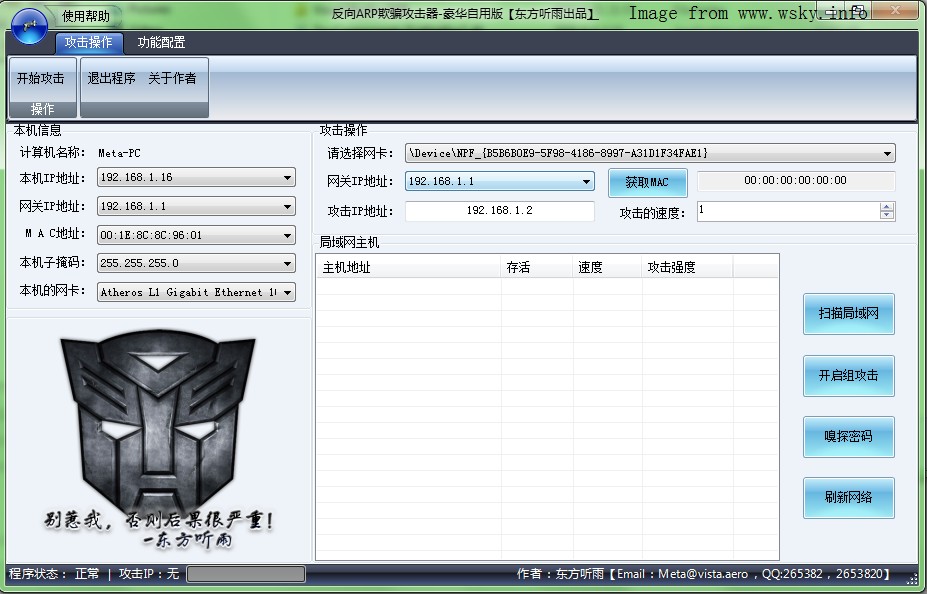This screenshot has width=927, height=594.
Task: Click the 开启组攻击 group attack button
Action: coord(848,376)
